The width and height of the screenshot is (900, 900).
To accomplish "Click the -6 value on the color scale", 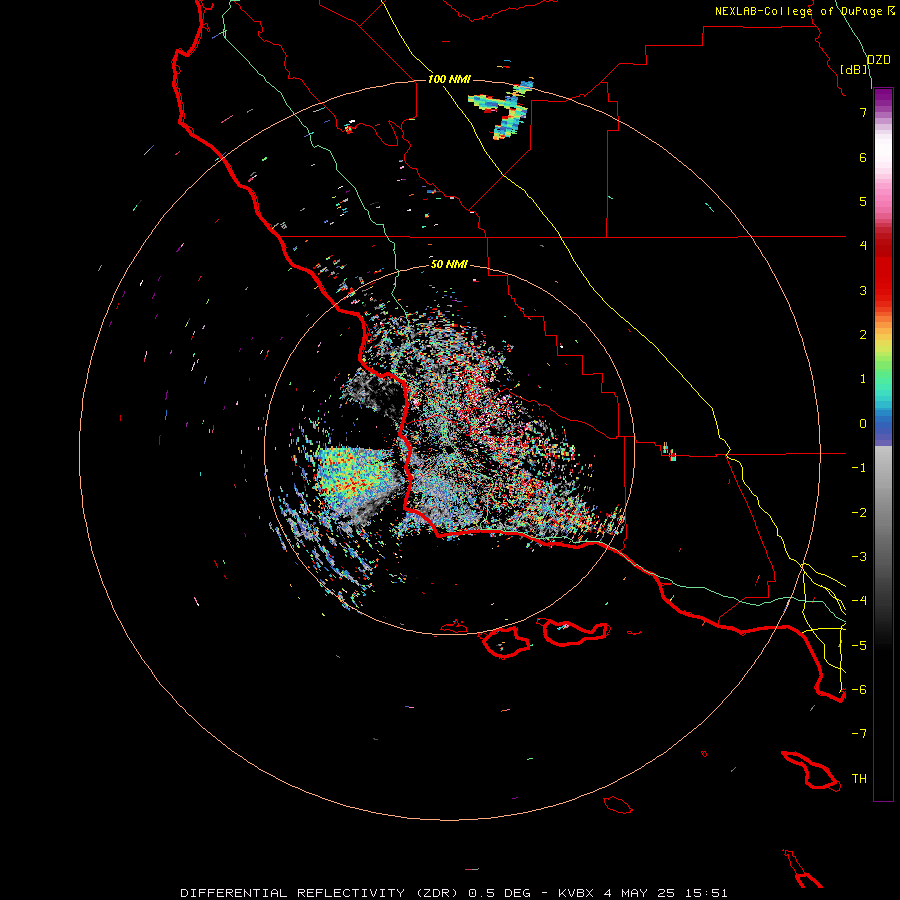I will coord(859,690).
